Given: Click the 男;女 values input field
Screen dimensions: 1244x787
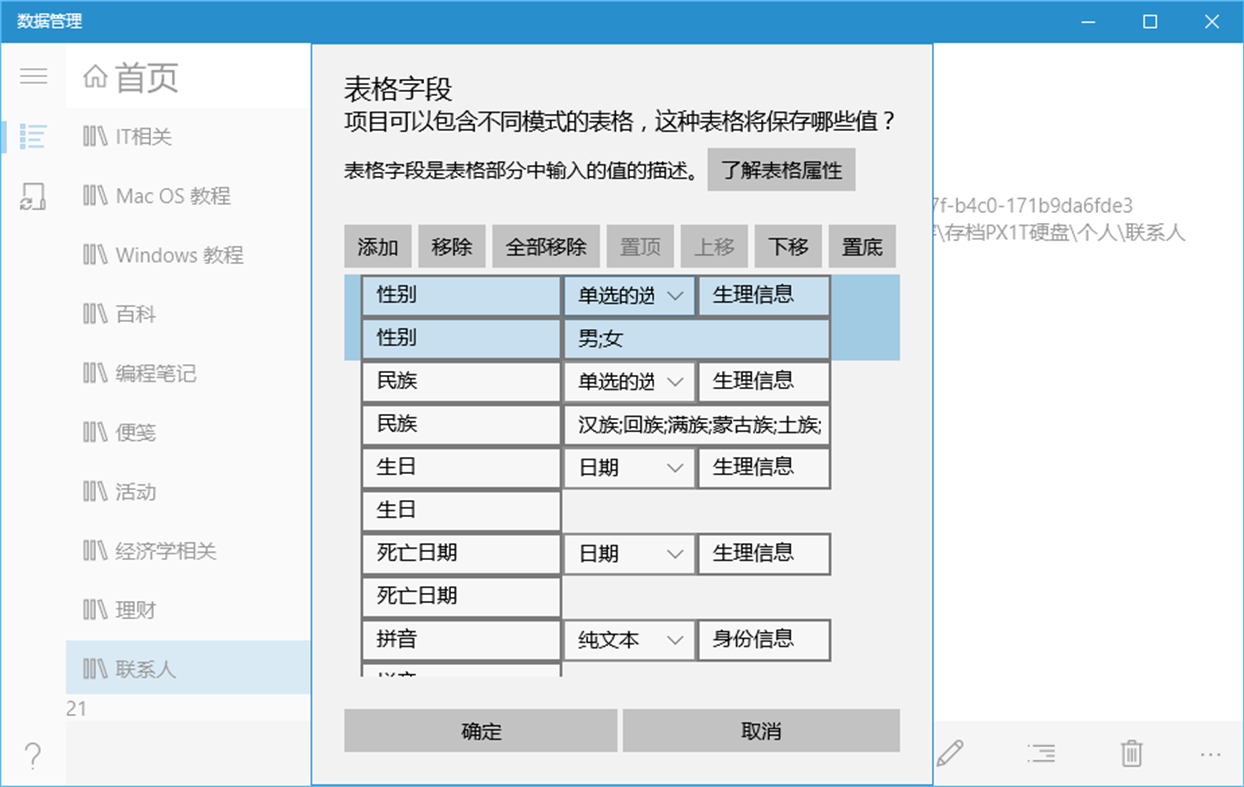Looking at the screenshot, I should click(697, 338).
